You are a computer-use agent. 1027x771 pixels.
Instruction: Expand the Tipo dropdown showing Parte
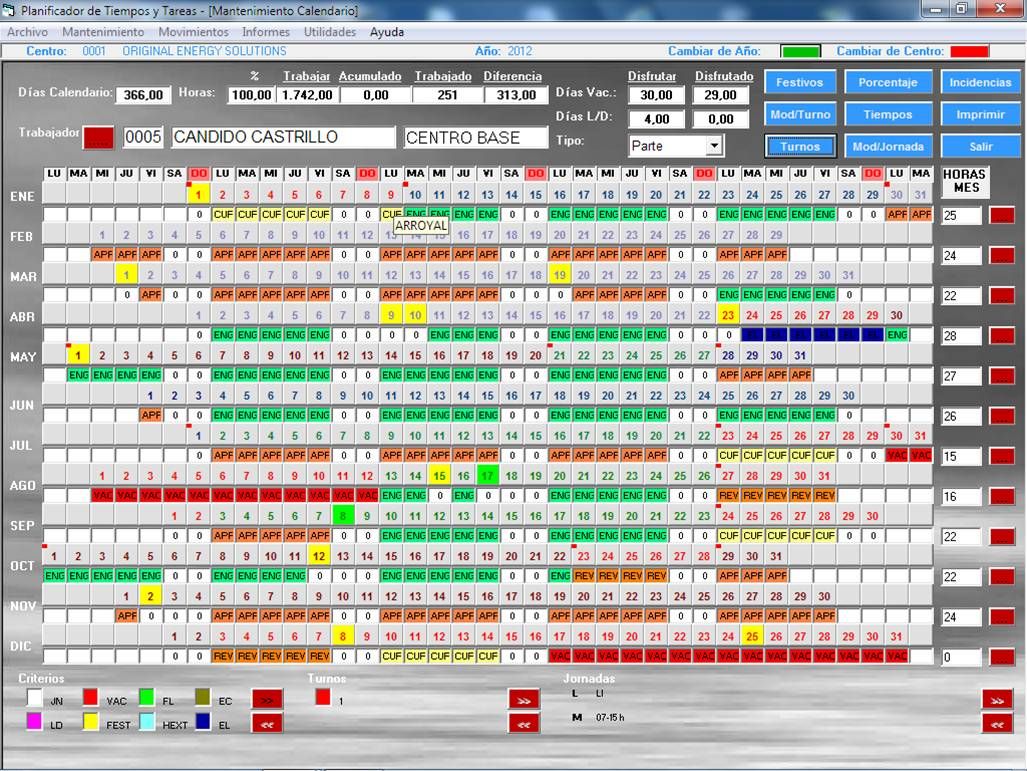(714, 146)
